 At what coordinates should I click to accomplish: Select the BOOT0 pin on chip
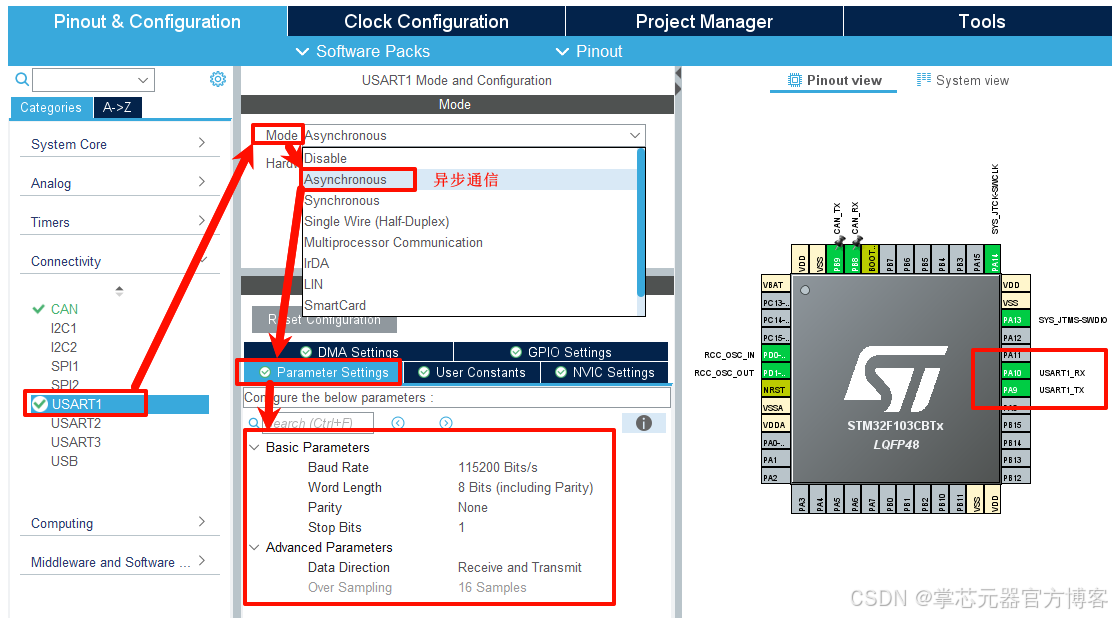(871, 260)
